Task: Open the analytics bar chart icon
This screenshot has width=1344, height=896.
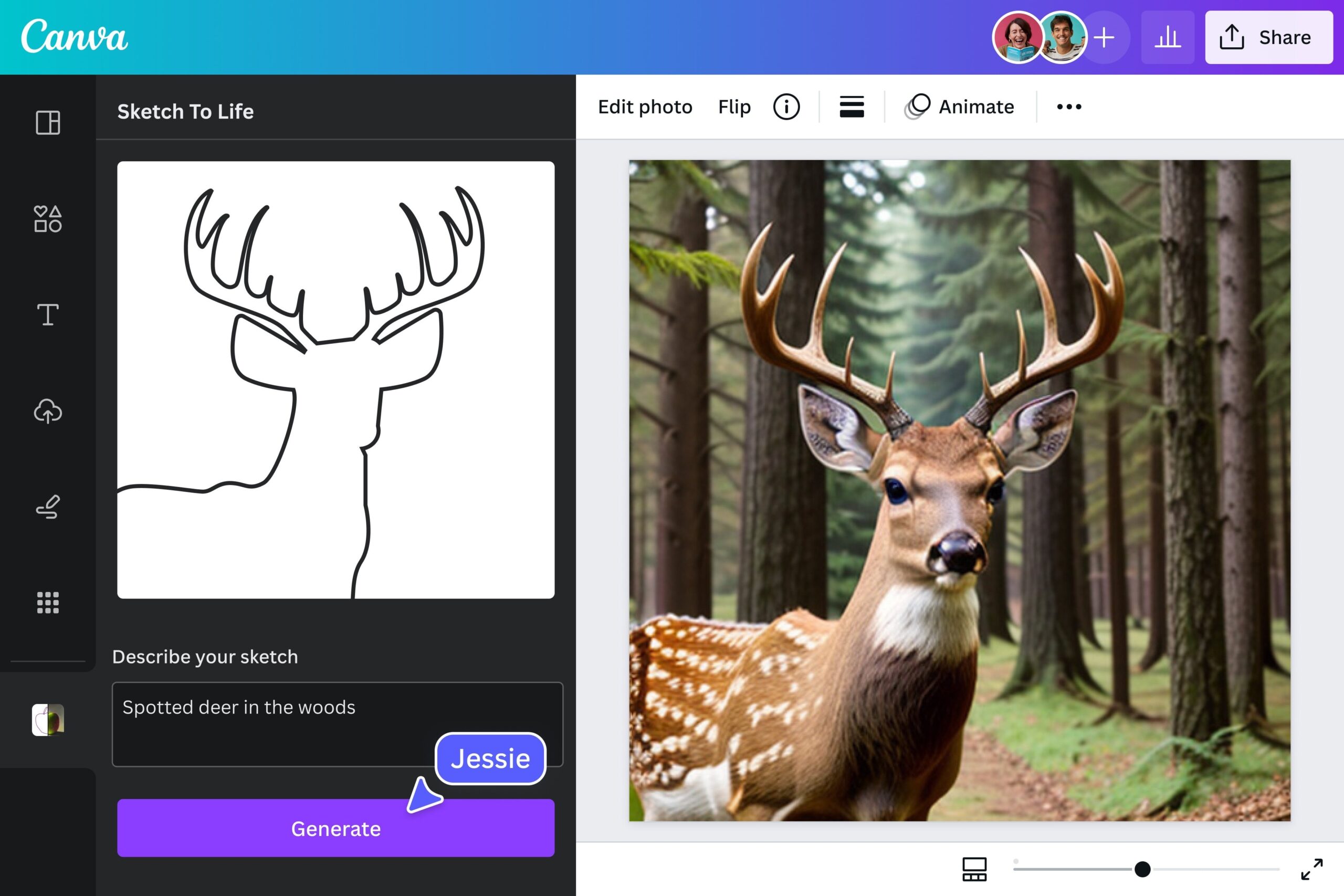Action: point(1168,37)
